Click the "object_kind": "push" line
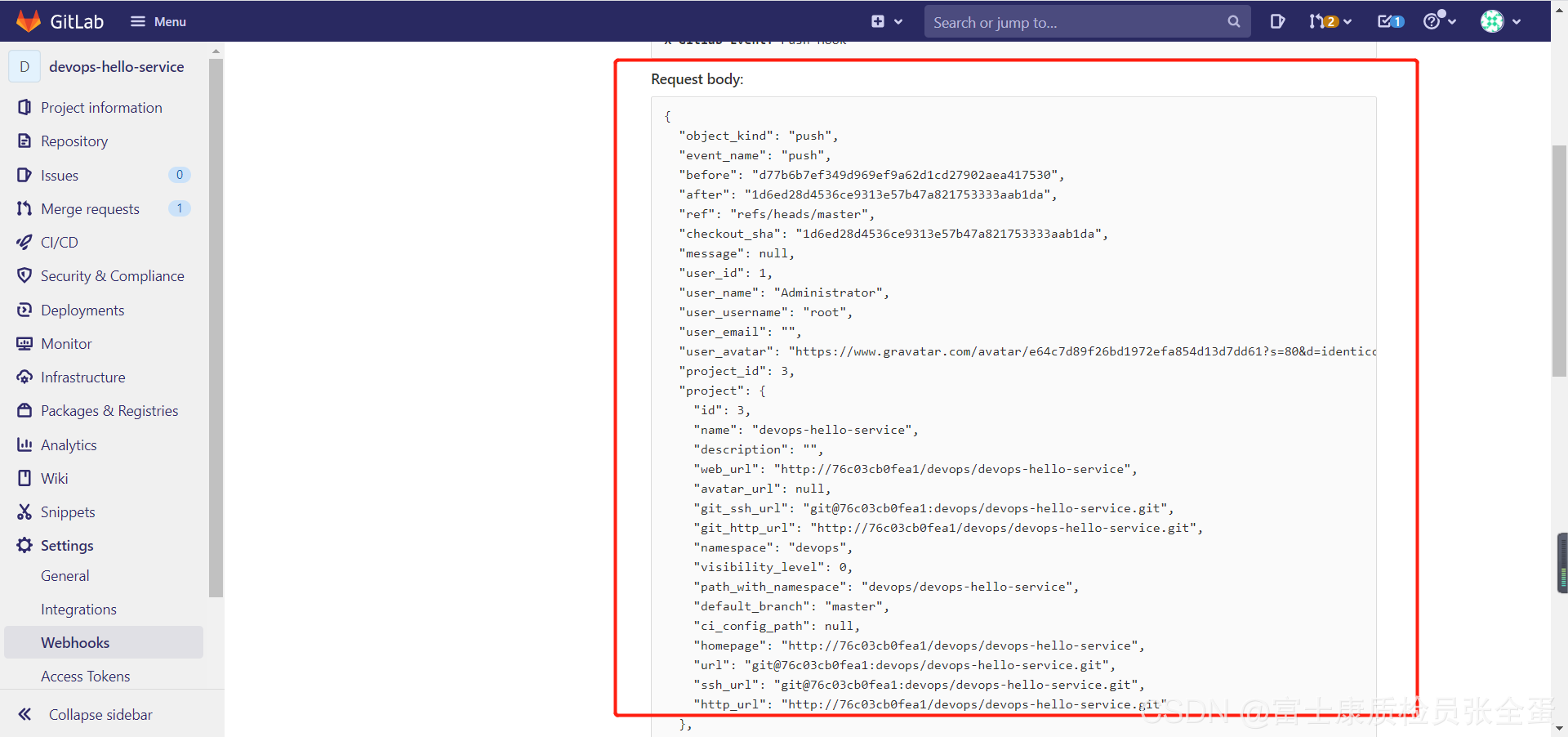The image size is (1568, 737). (758, 136)
